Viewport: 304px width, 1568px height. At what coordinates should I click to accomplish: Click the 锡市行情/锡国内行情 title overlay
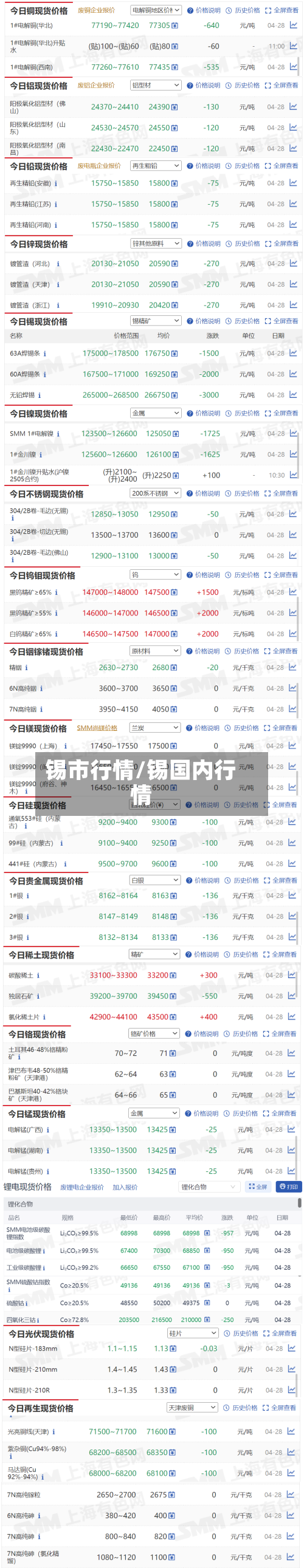click(x=151, y=782)
